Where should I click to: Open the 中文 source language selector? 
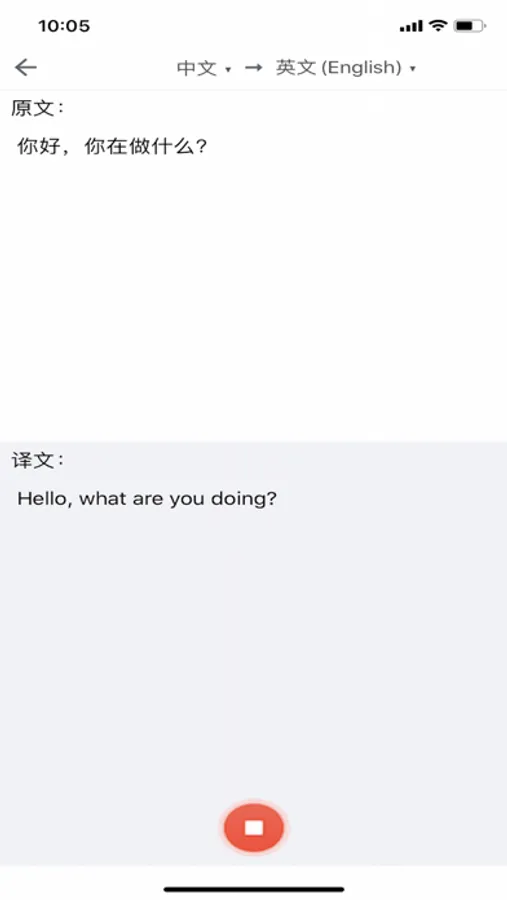203,68
